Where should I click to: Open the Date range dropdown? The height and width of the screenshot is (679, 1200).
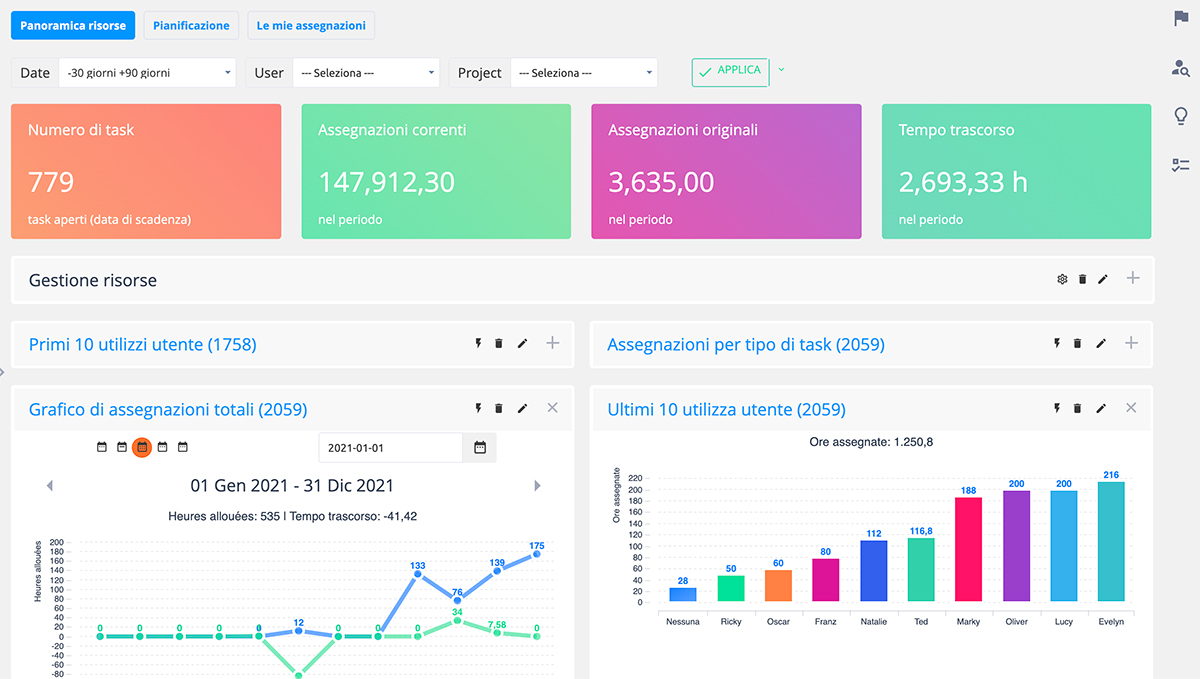point(147,72)
